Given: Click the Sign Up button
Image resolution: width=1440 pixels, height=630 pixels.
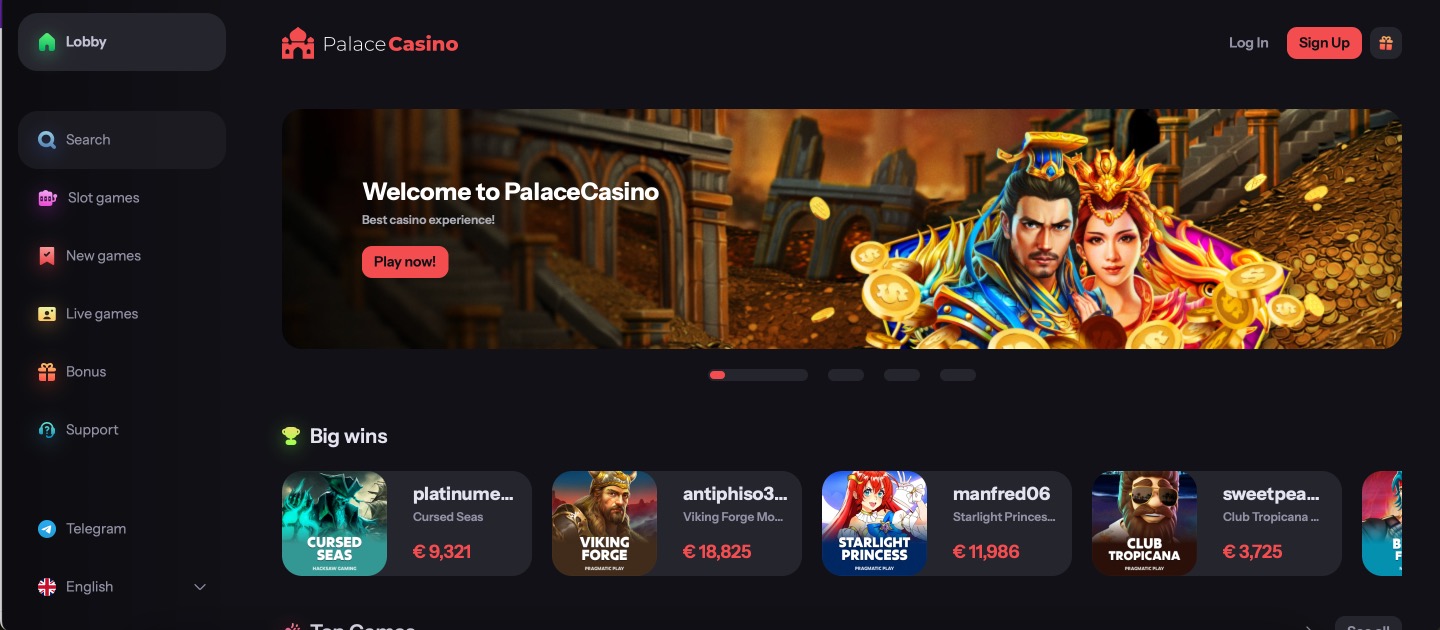Looking at the screenshot, I should [1324, 43].
